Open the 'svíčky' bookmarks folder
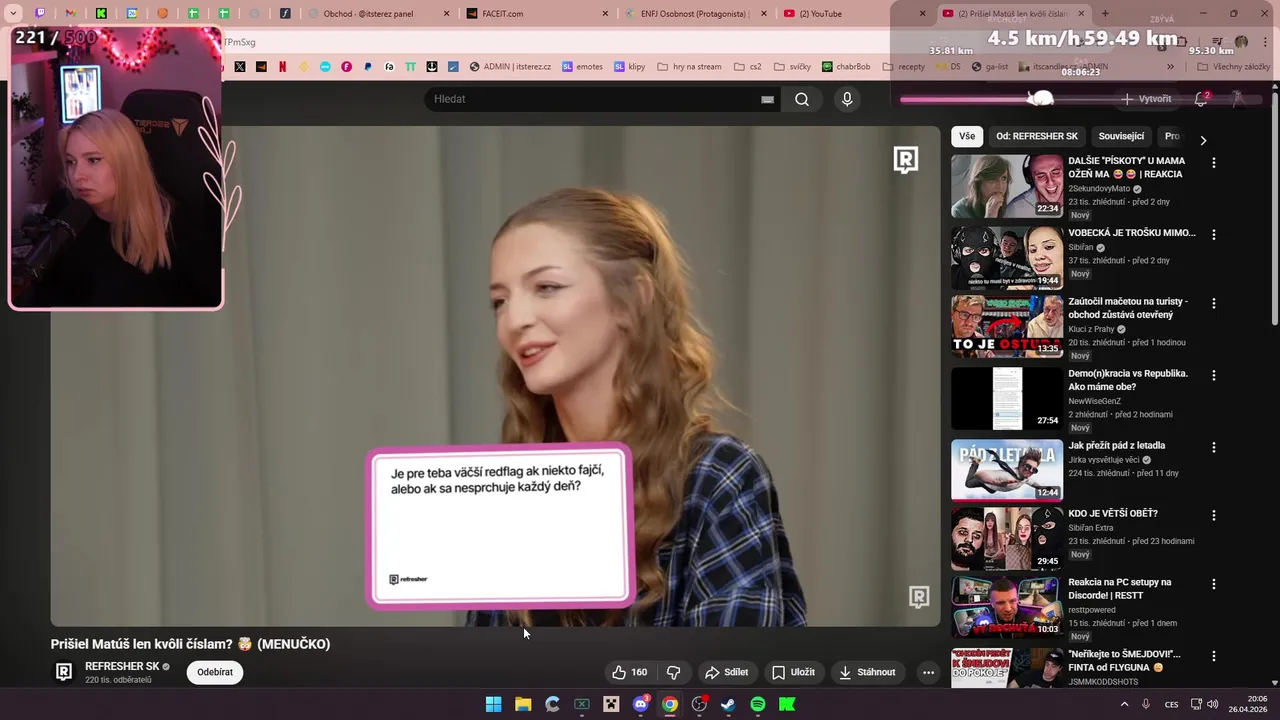Image resolution: width=1280 pixels, height=720 pixels. (x=792, y=67)
